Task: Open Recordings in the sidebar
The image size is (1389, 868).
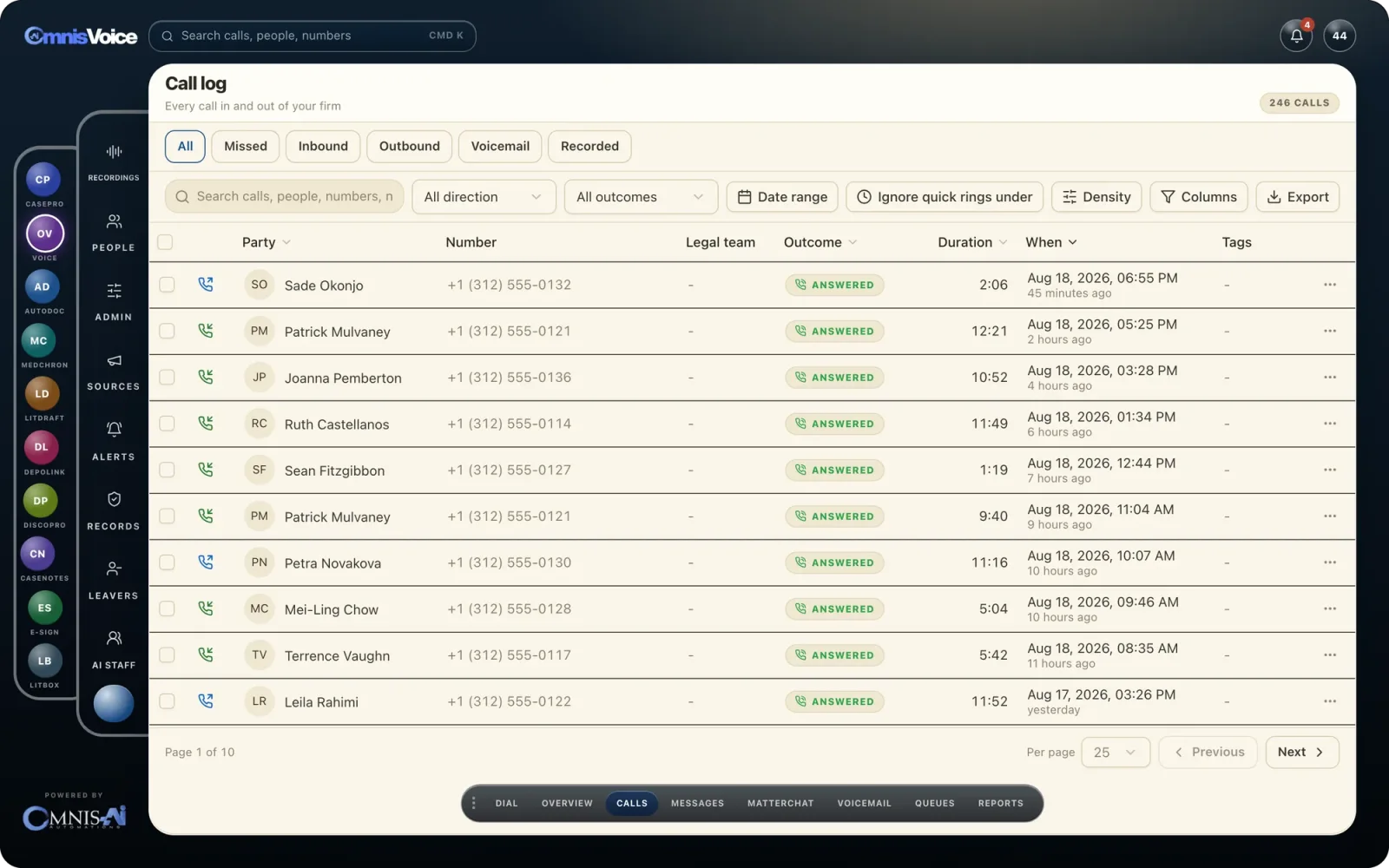Action: 114,161
